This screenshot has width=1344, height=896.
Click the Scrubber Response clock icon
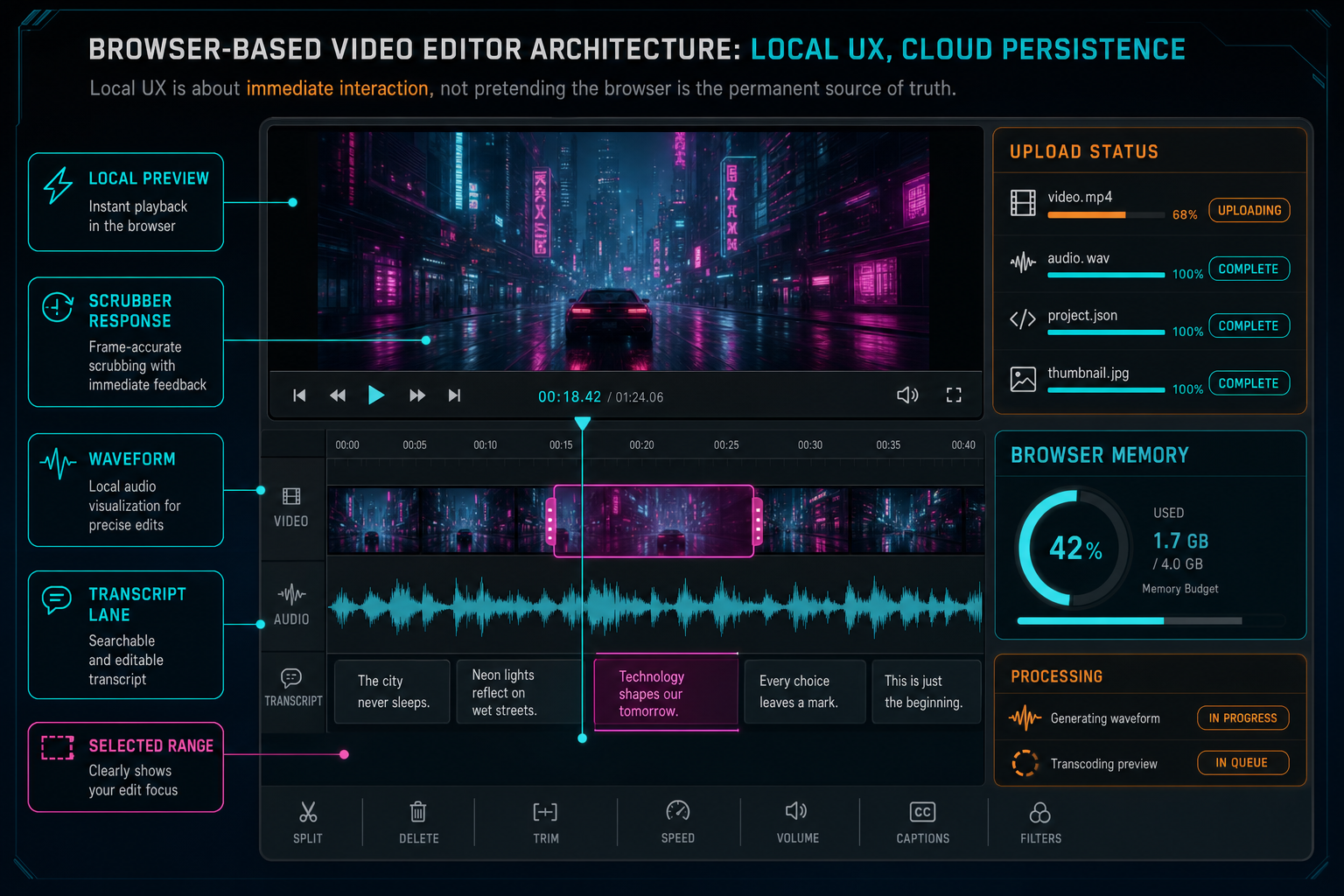(58, 307)
